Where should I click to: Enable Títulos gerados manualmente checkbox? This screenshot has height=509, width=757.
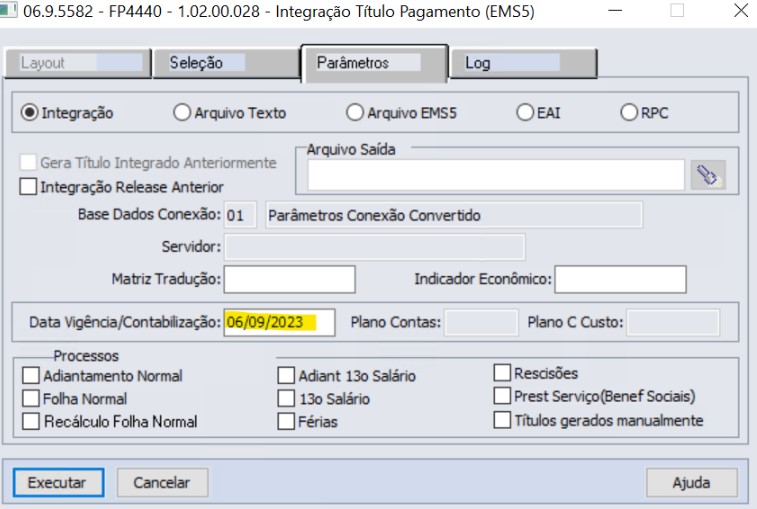pos(502,420)
